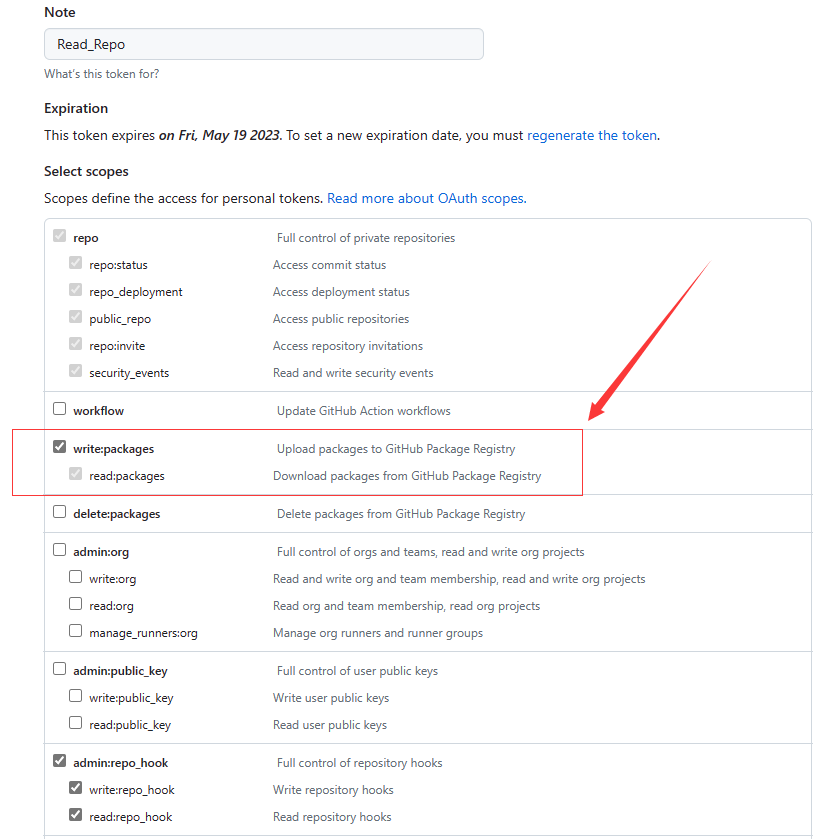Uncheck the admin:repo_hook checkbox
The width and height of the screenshot is (820, 839).
click(59, 761)
